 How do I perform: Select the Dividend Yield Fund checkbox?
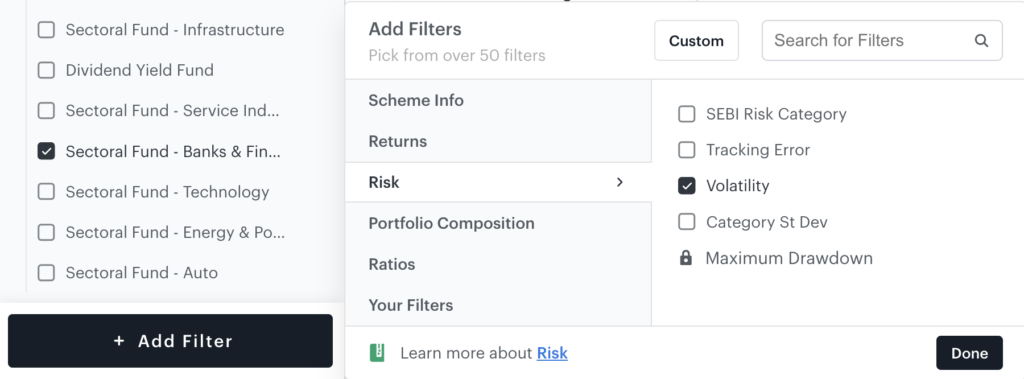pyautogui.click(x=46, y=71)
